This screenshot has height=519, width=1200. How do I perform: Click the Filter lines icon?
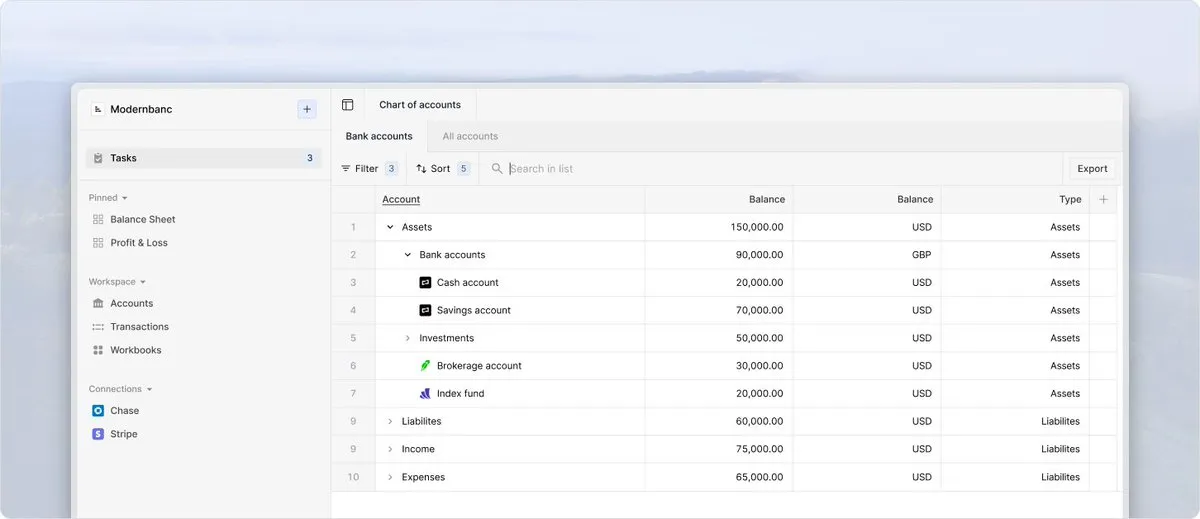click(x=346, y=169)
